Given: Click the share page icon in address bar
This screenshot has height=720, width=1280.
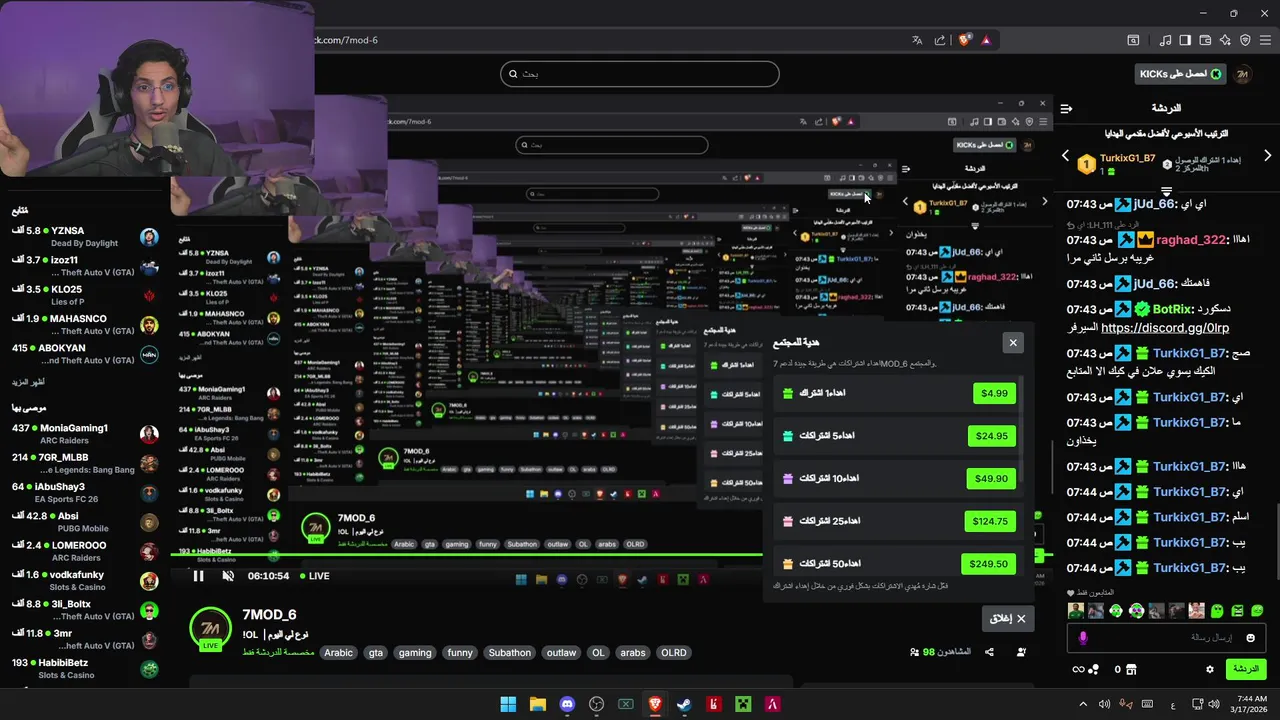Looking at the screenshot, I should [x=940, y=40].
